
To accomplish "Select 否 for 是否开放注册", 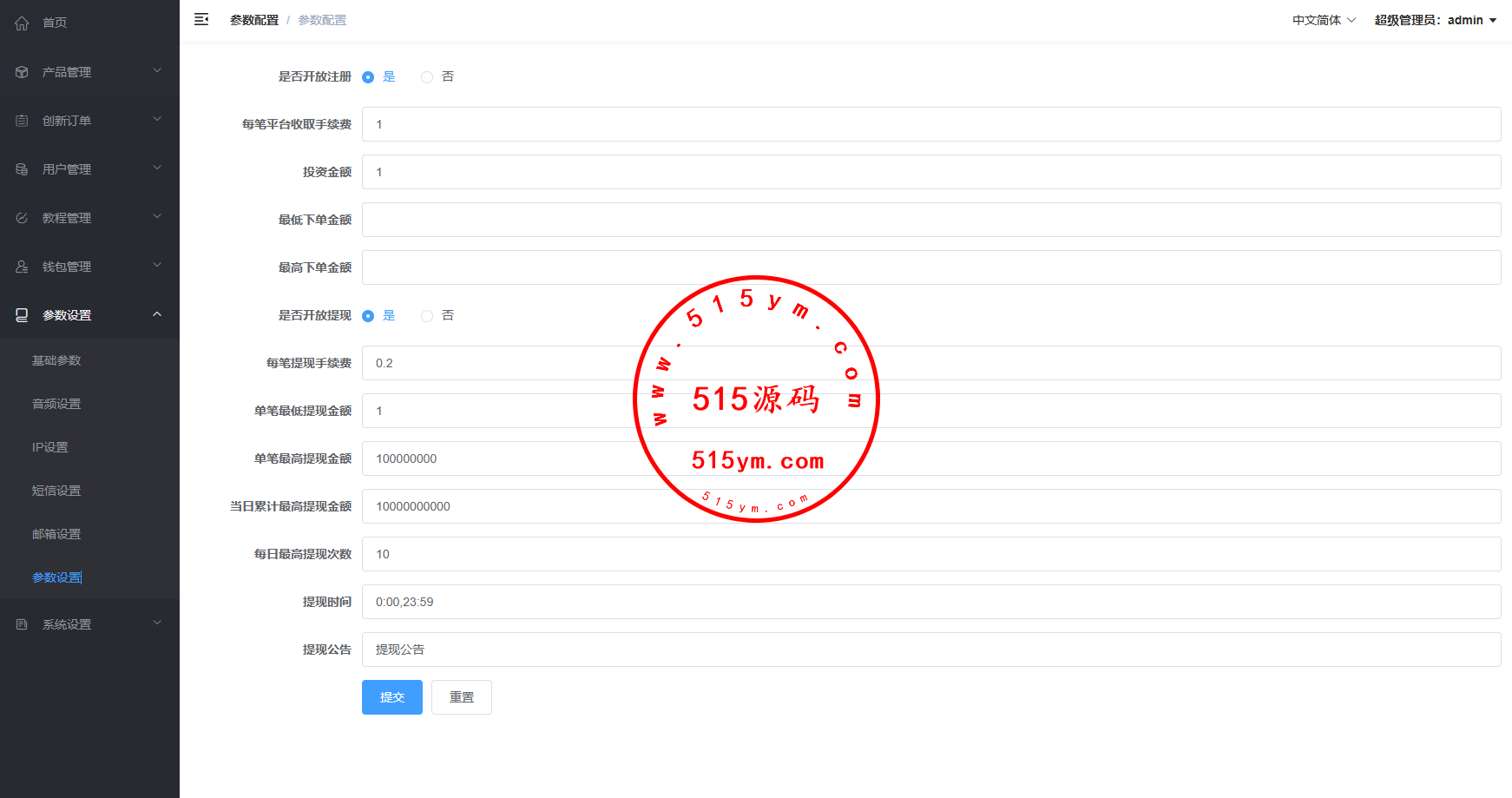I will [x=427, y=77].
